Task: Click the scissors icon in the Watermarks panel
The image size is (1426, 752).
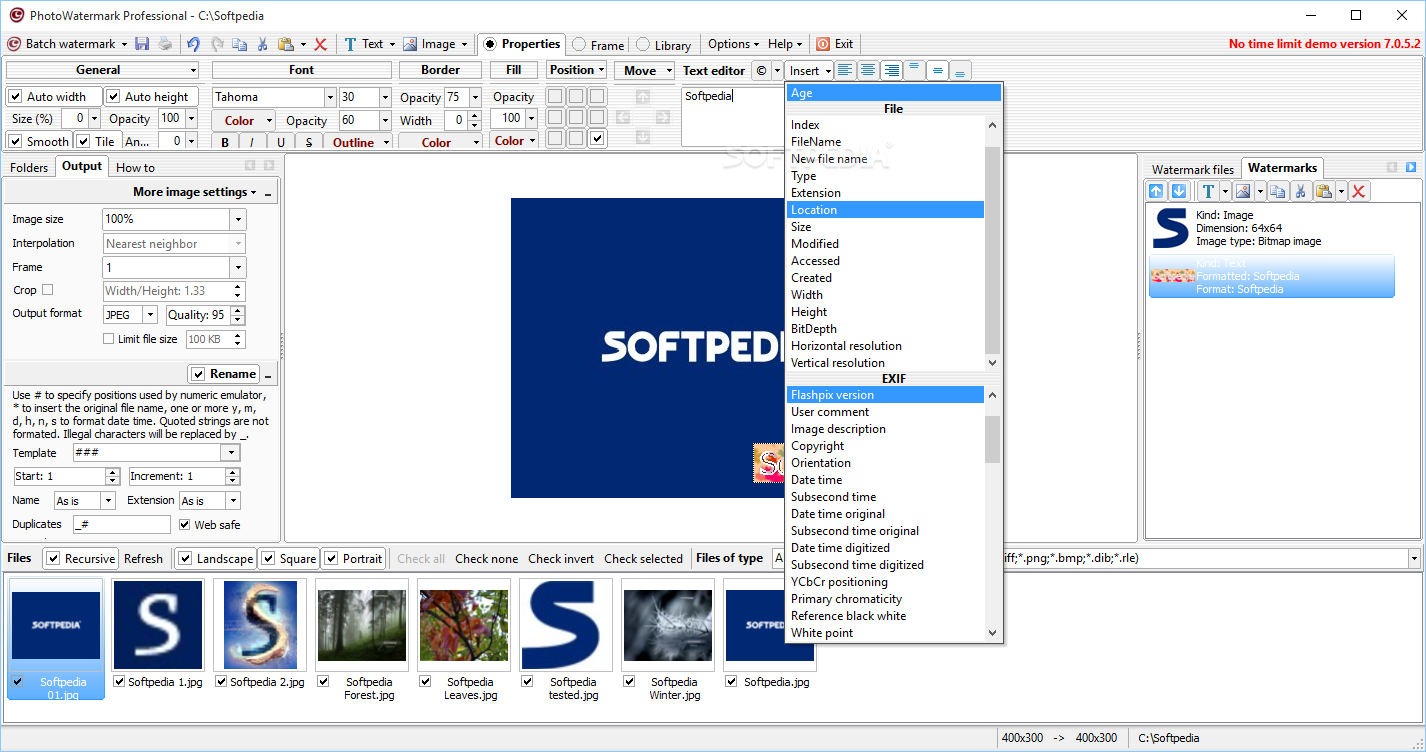Action: [1300, 191]
